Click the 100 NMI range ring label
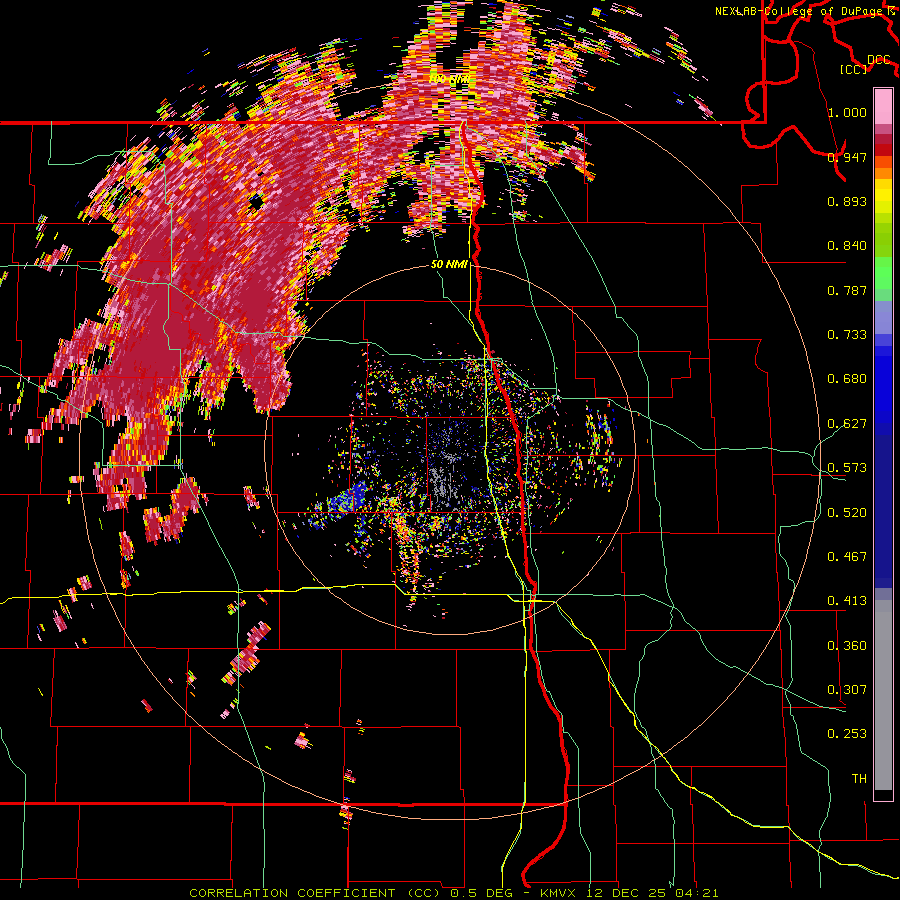The image size is (900, 900). (x=449, y=79)
